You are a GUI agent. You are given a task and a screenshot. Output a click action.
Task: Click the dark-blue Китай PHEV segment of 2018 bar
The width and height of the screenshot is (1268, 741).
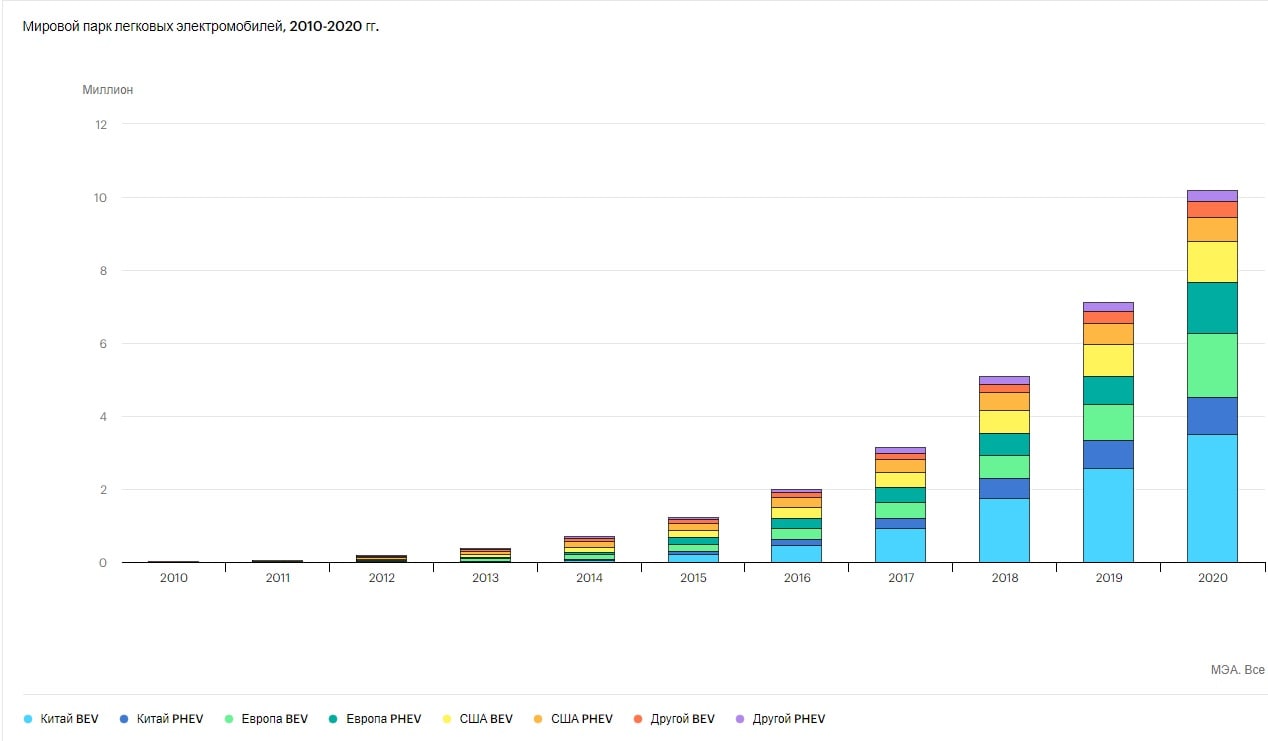1004,488
